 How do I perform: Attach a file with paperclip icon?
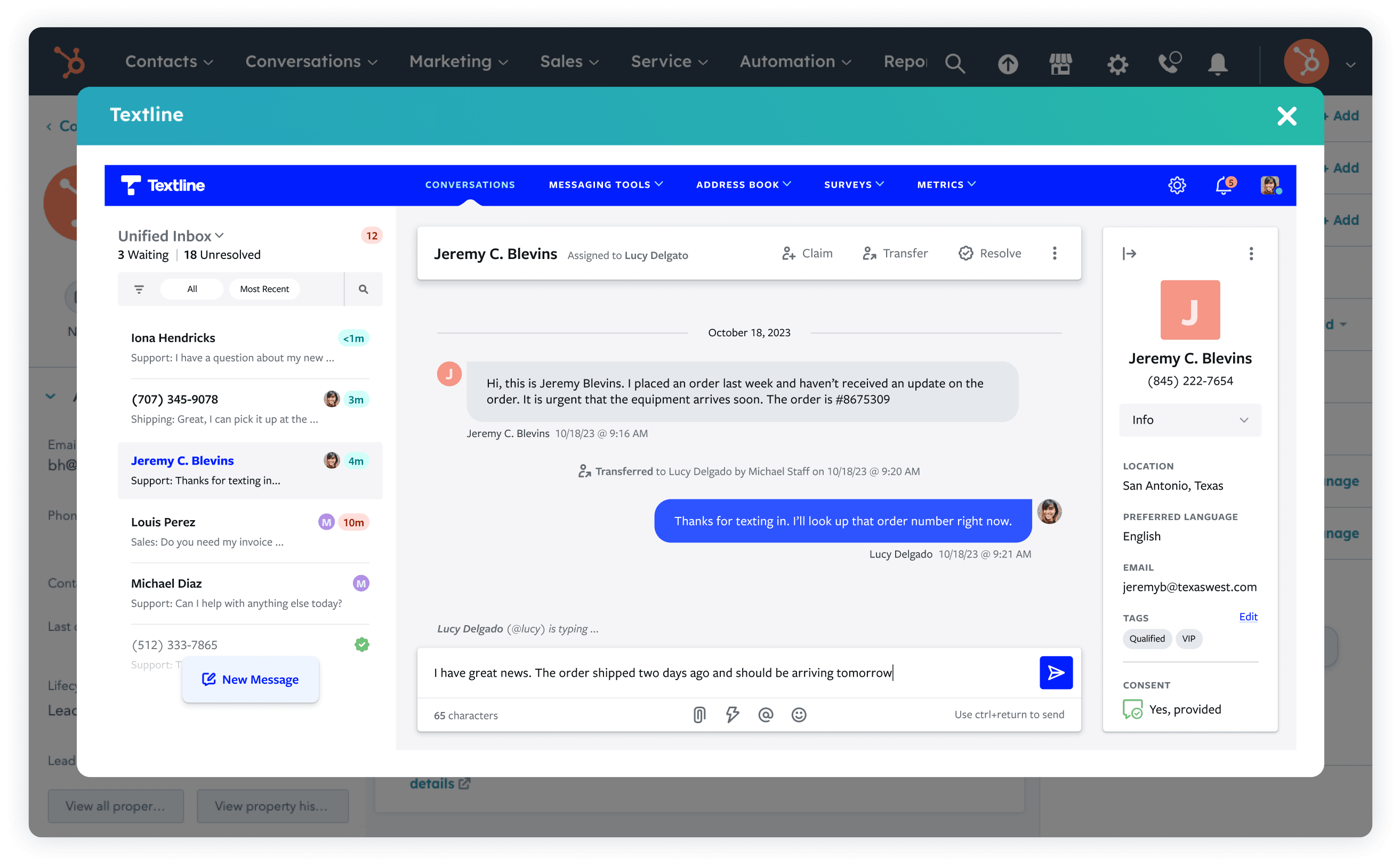click(699, 715)
